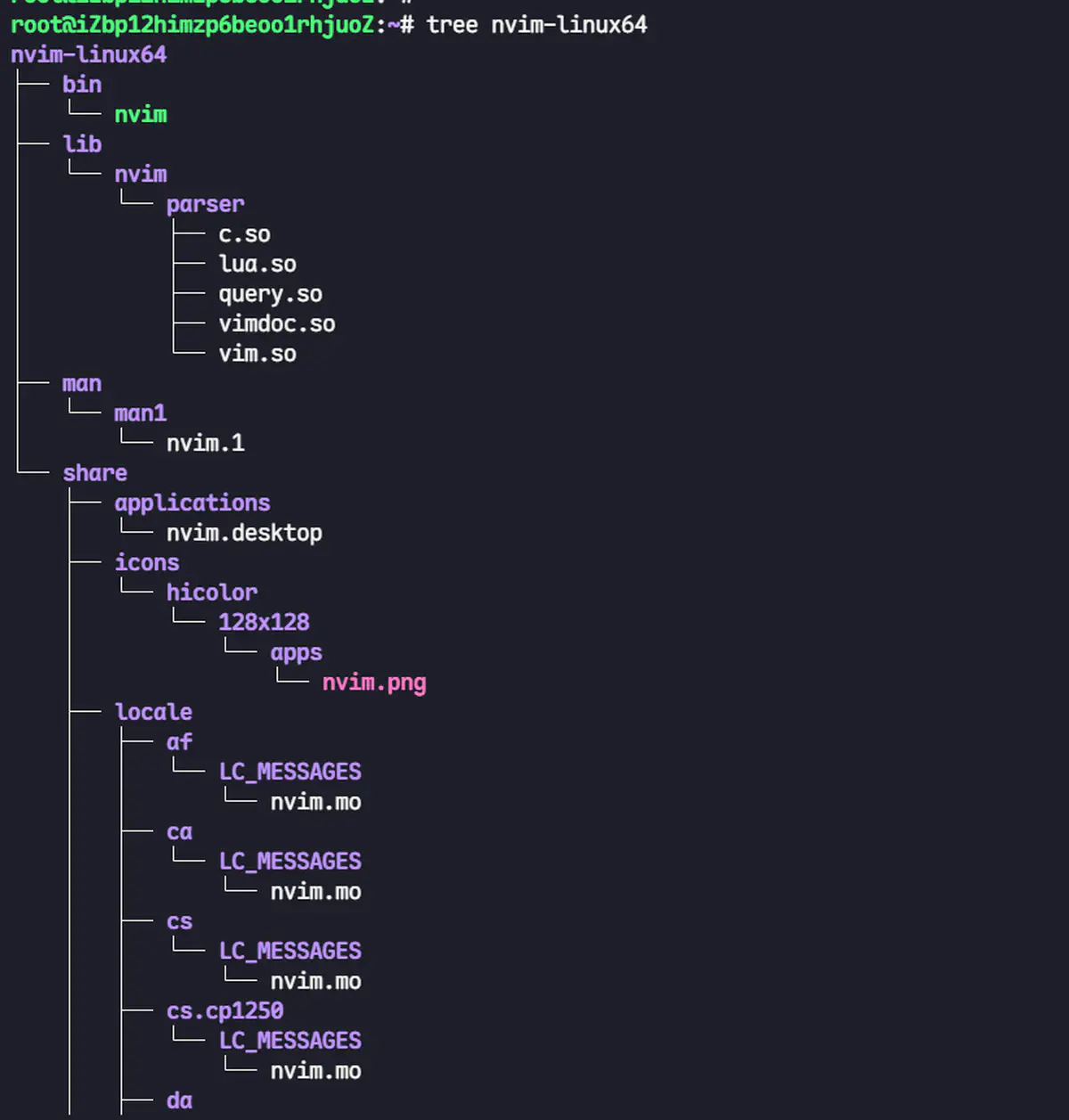Click the 'cs' locale folder

tap(179, 922)
